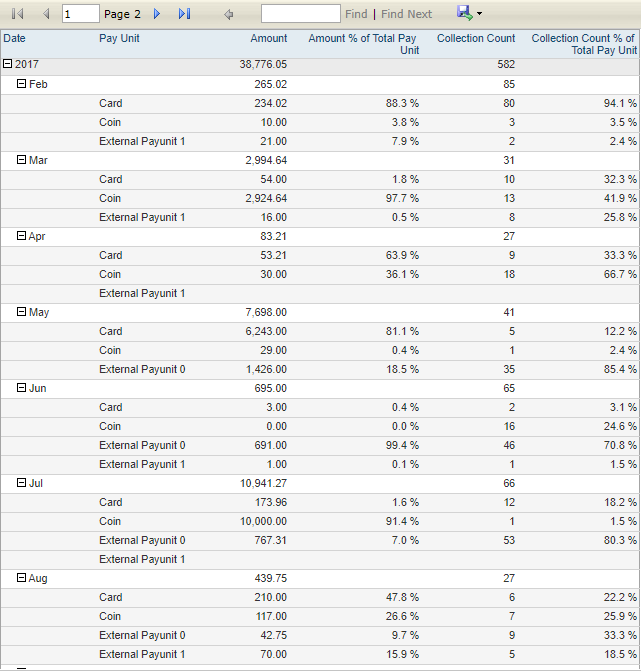Select Jul Coin amount 10,000.00

[263, 521]
